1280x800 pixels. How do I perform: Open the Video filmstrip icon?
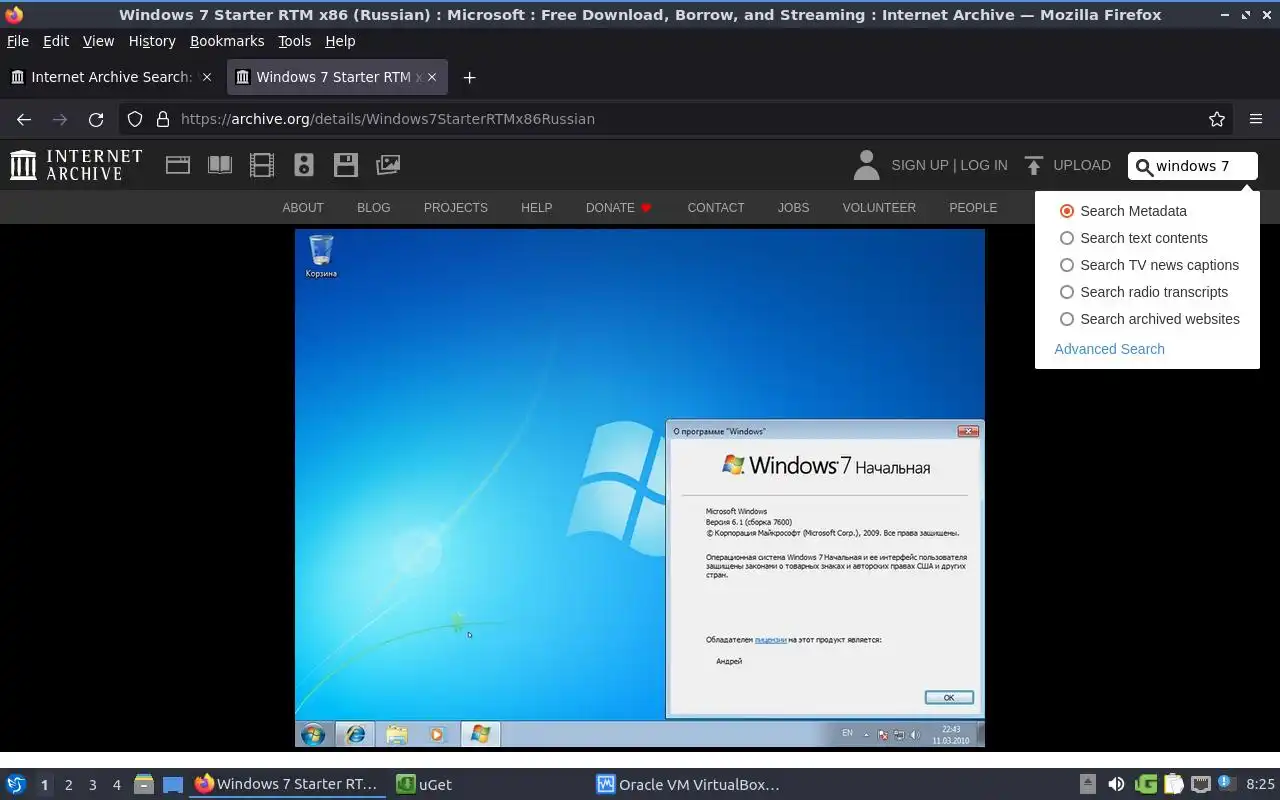pyautogui.click(x=262, y=165)
